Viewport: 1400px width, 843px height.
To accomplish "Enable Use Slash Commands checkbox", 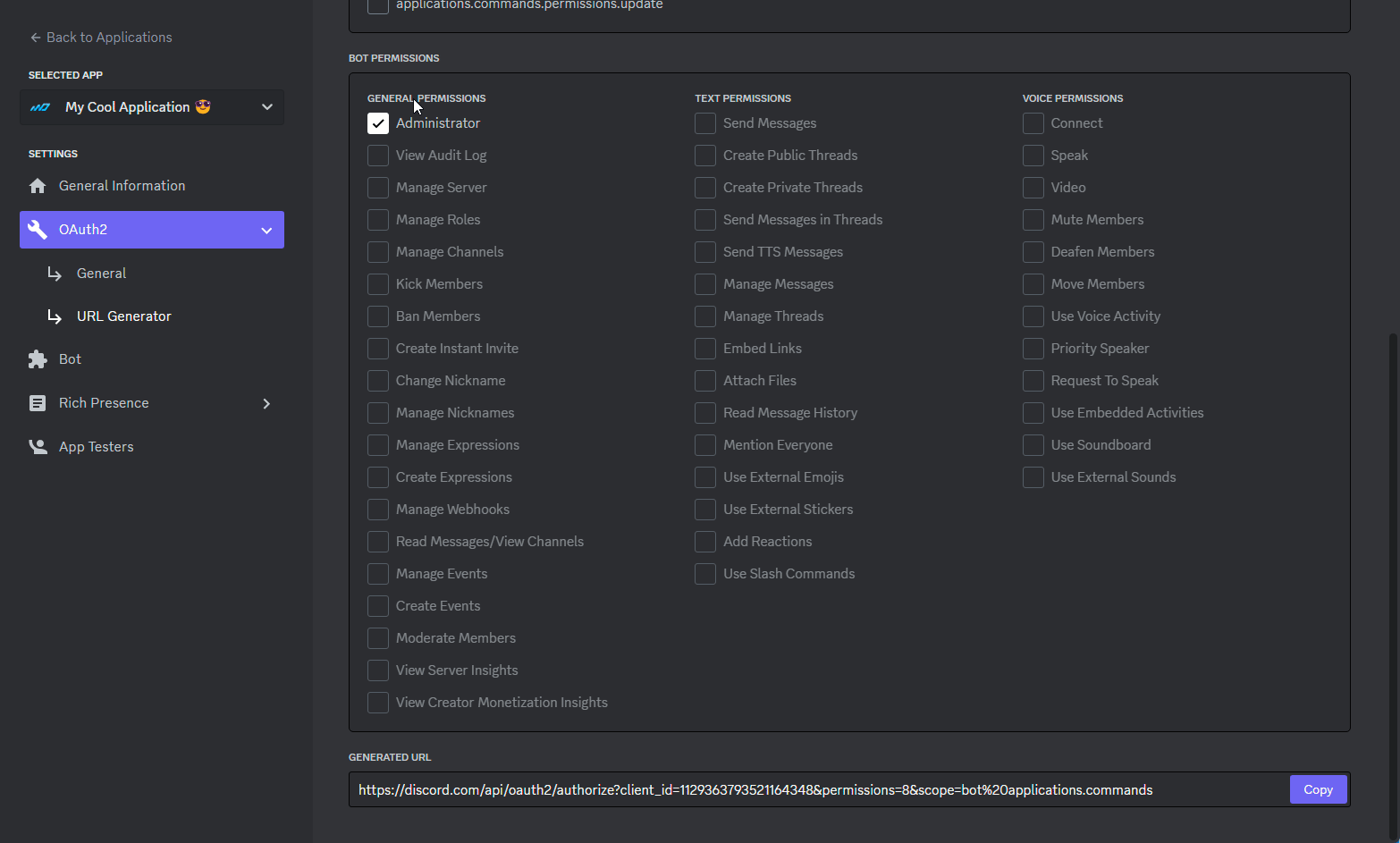I will 705,574.
